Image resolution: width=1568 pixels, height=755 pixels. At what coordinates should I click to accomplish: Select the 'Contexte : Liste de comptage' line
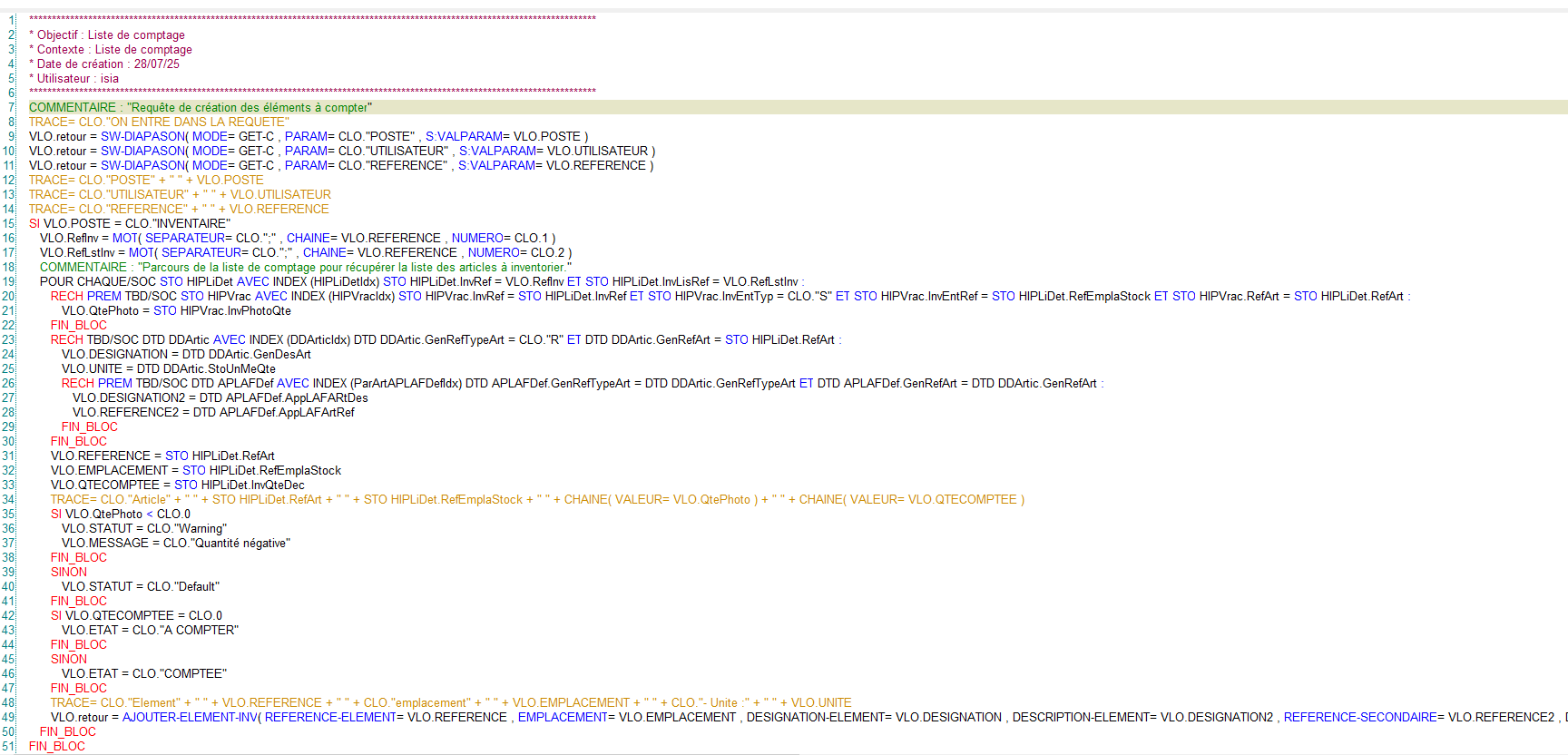click(111, 49)
